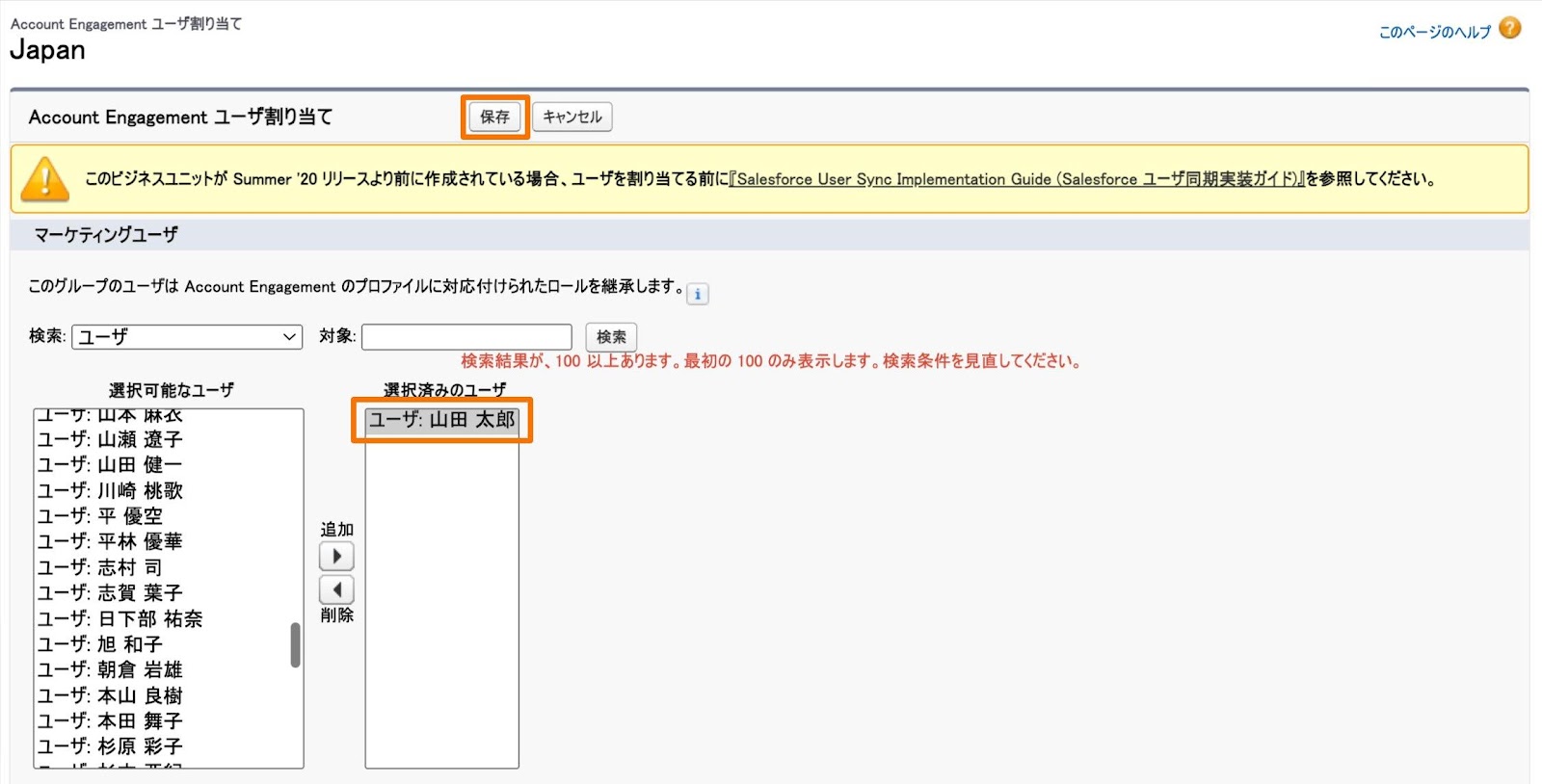The image size is (1542, 784).
Task: Focus the 対象 search text field
Action: click(x=466, y=336)
